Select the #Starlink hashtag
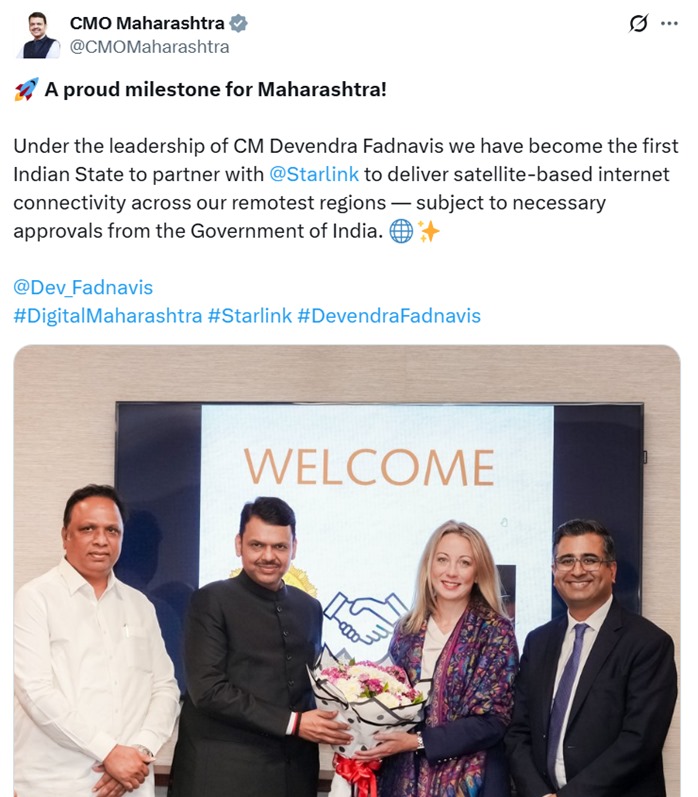 tap(250, 316)
